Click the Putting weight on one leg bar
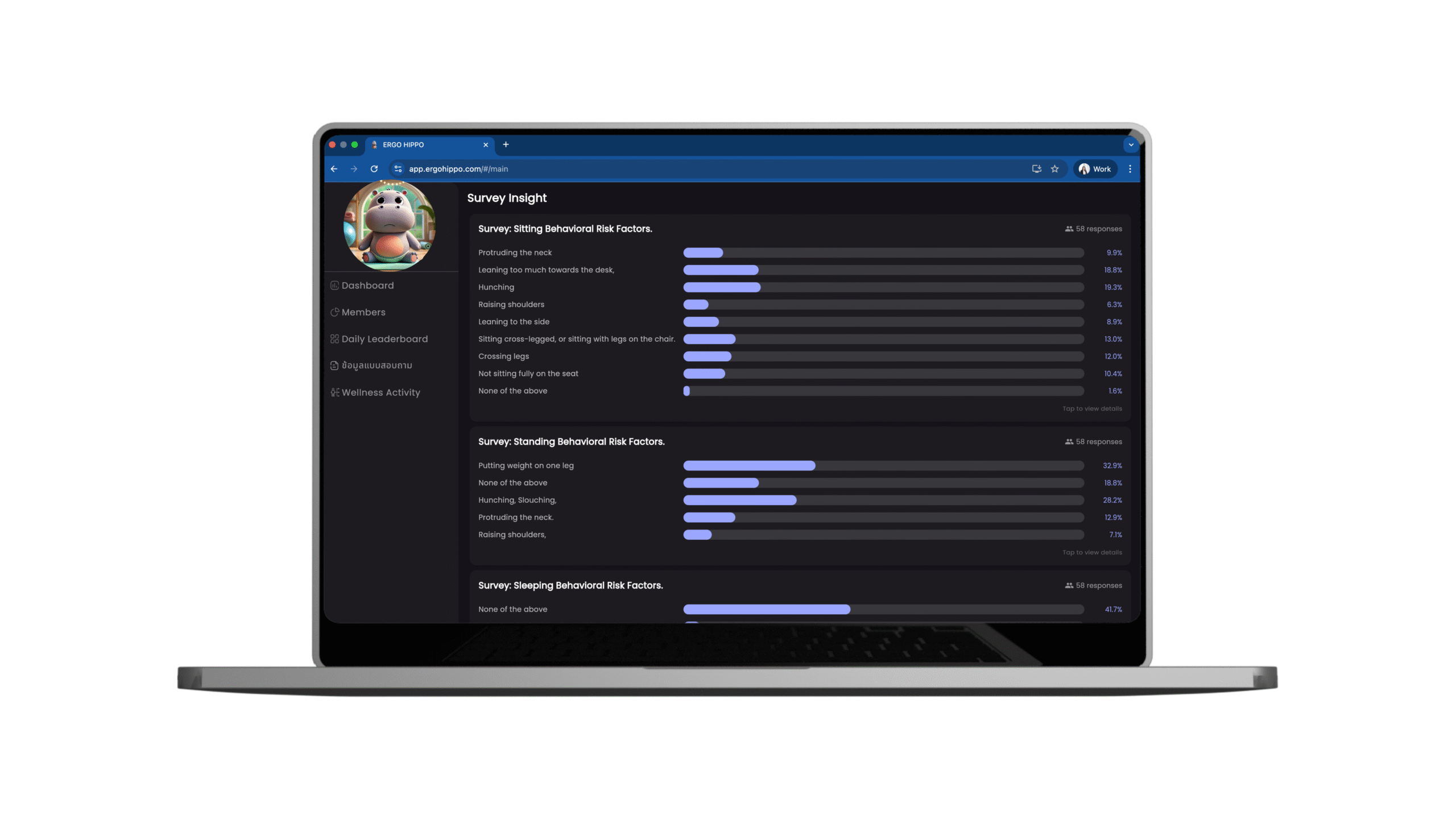This screenshot has height=819, width=1456. coord(883,465)
